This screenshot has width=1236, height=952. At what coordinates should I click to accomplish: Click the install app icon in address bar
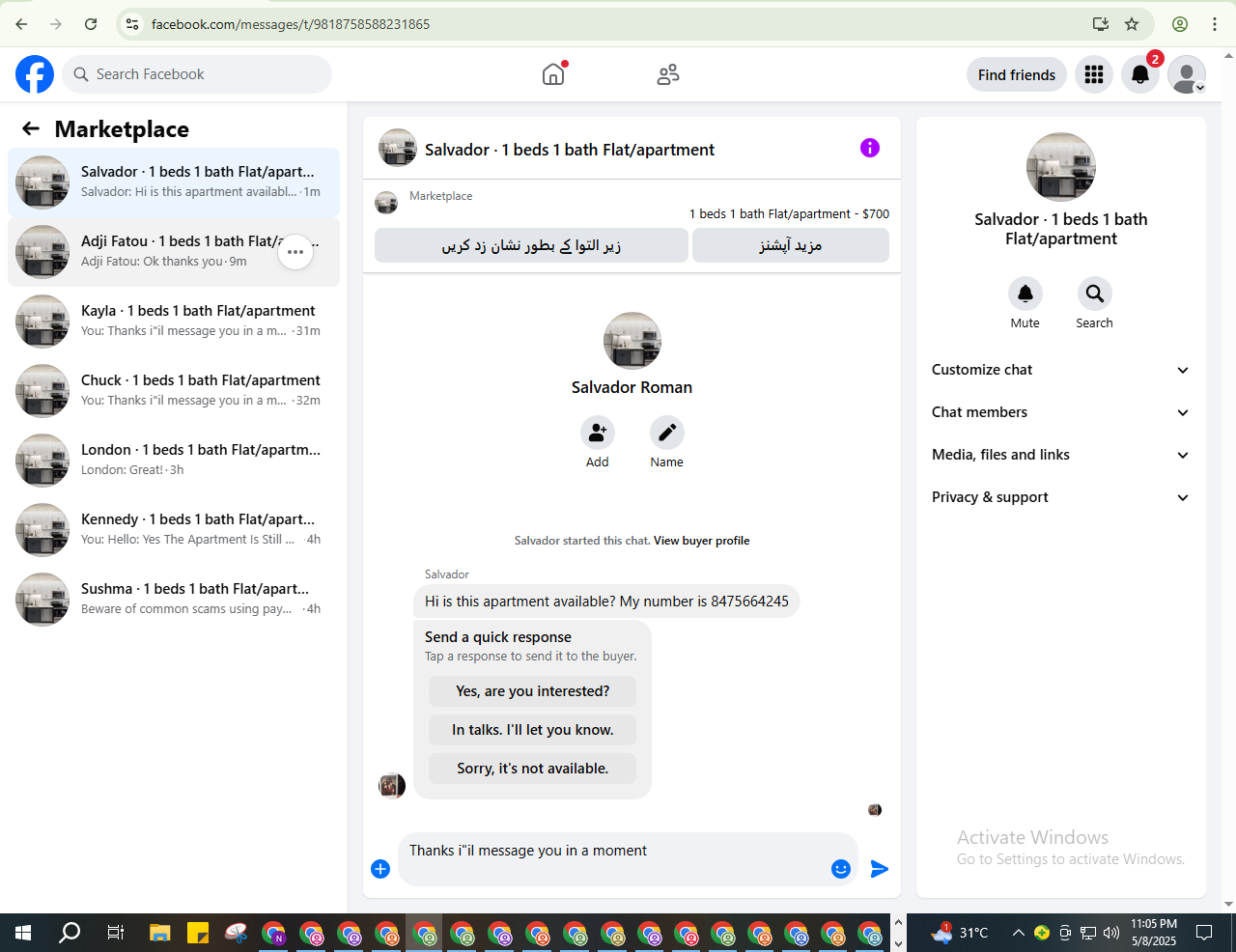pyautogui.click(x=1101, y=24)
